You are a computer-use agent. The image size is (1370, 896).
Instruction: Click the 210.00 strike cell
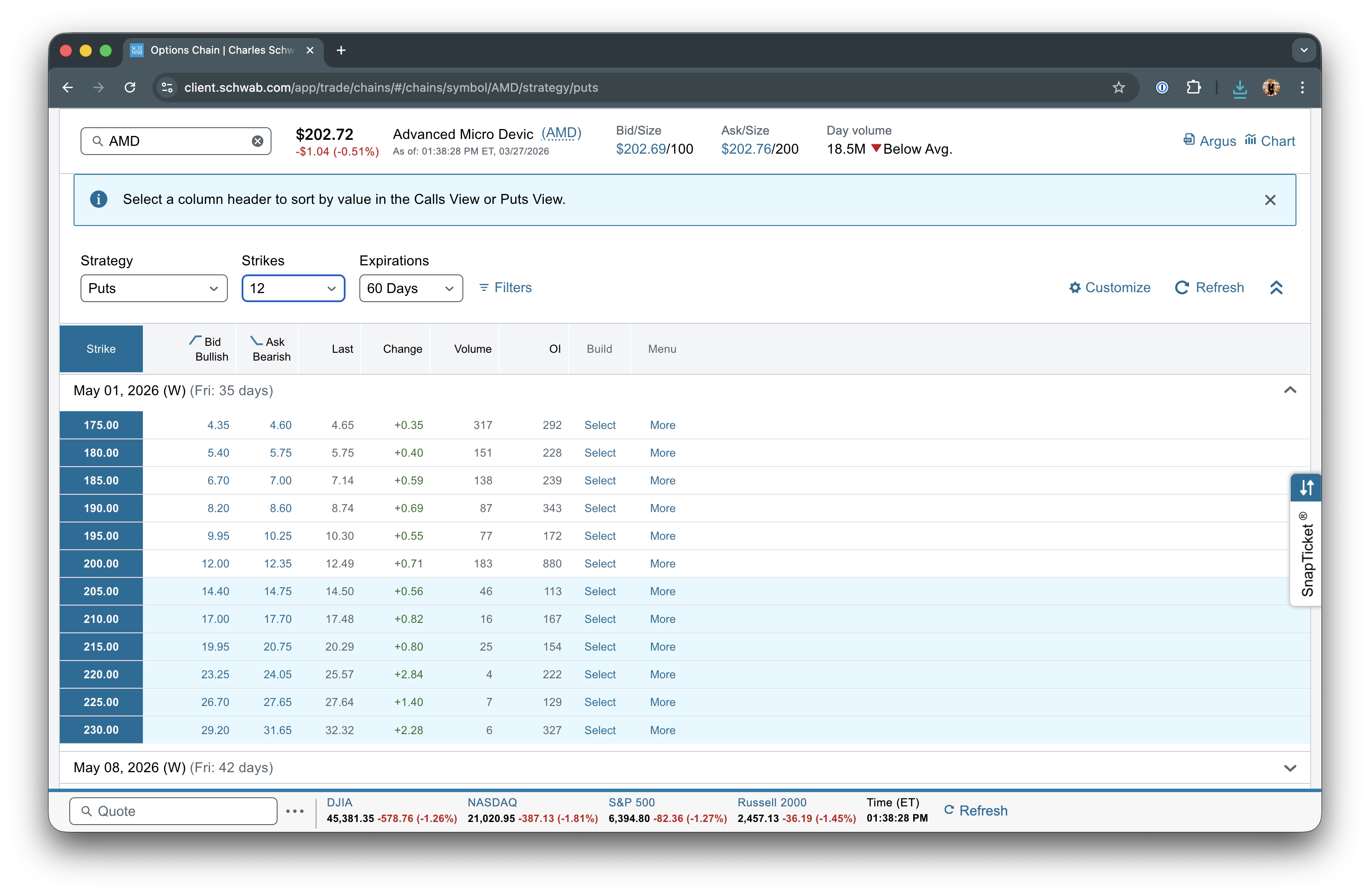click(x=101, y=619)
